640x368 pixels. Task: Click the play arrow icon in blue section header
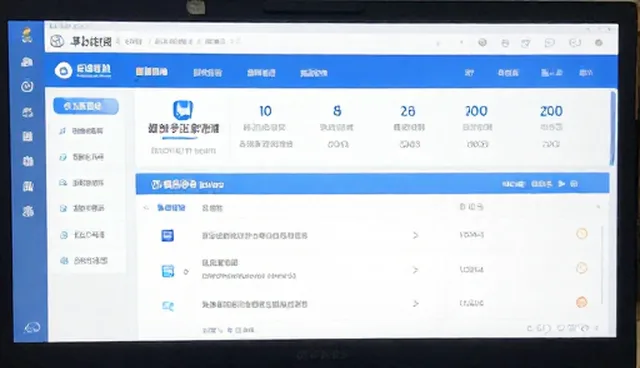(562, 184)
